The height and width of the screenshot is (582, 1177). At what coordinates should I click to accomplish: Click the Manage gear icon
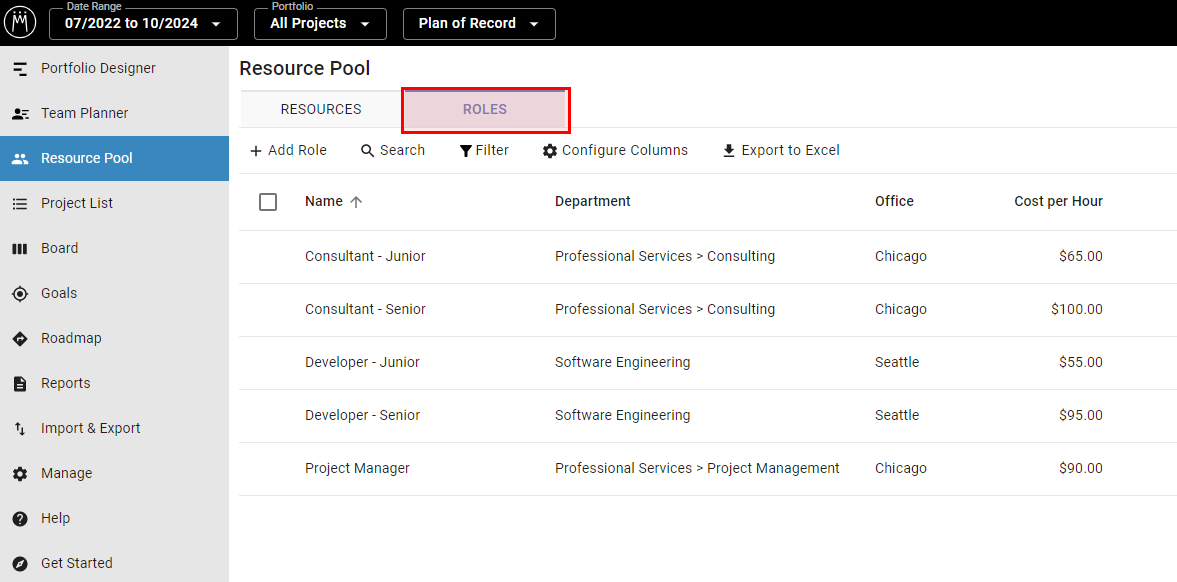click(x=20, y=474)
